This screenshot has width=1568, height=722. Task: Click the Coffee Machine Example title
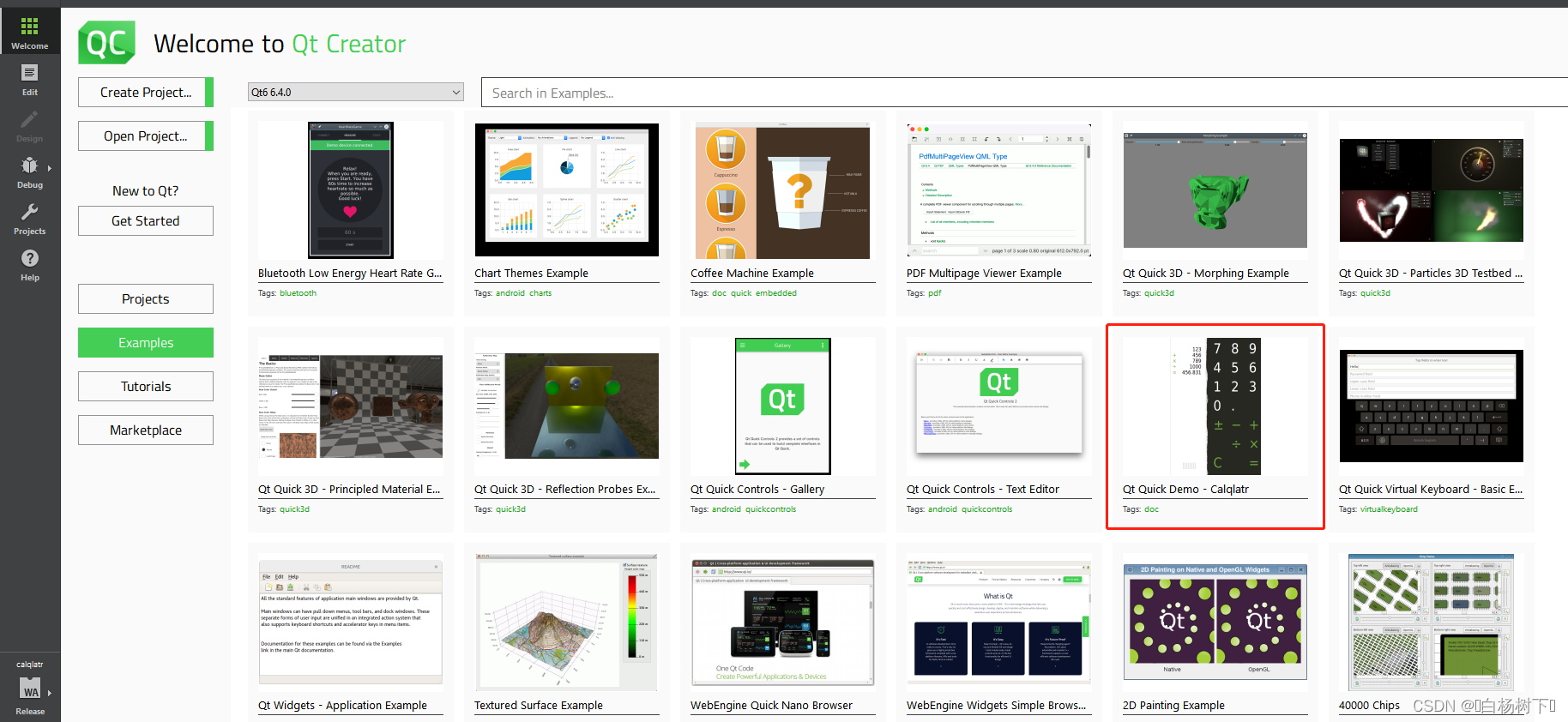[752, 274]
